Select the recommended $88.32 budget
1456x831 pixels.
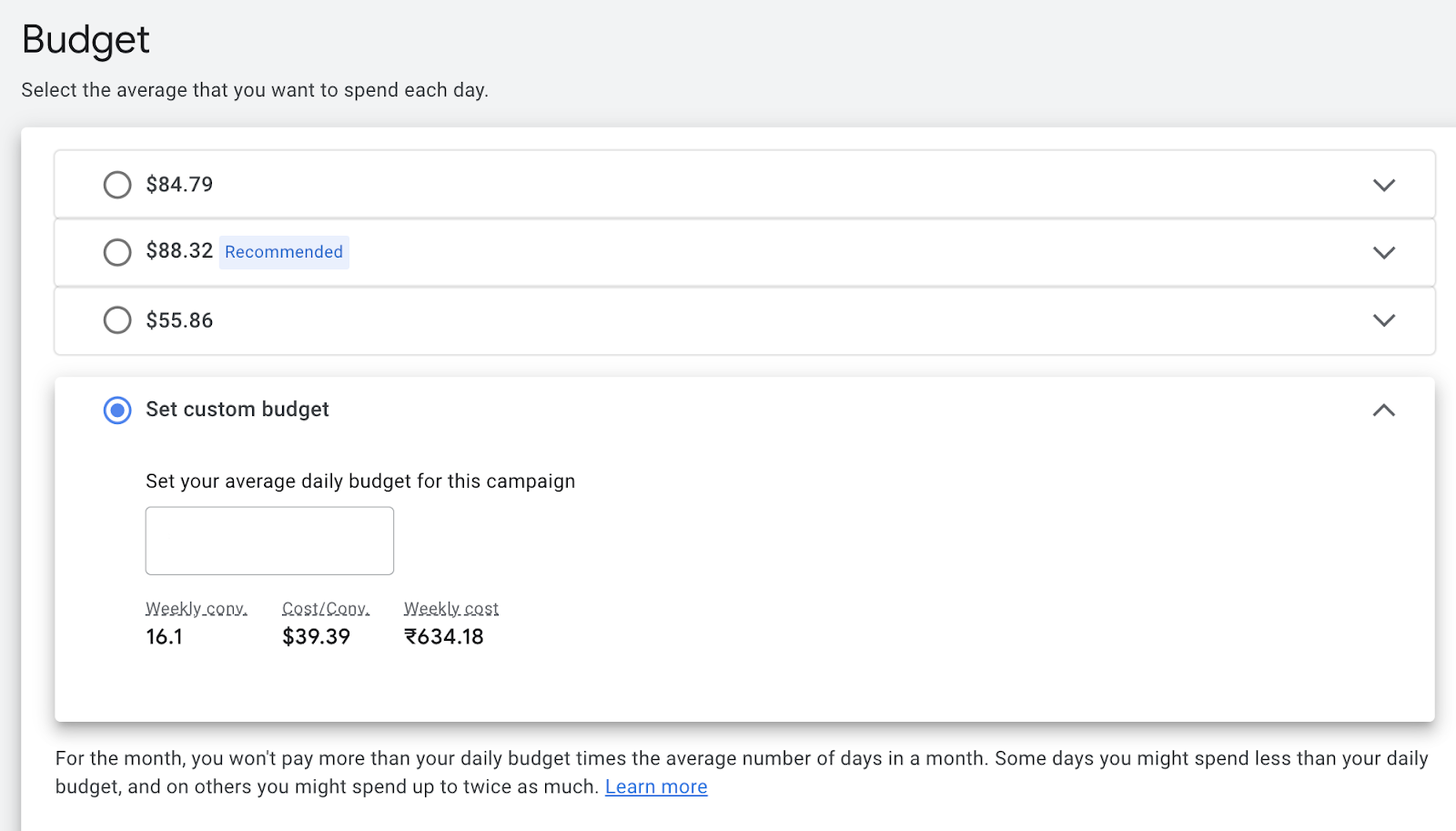pyautogui.click(x=117, y=252)
